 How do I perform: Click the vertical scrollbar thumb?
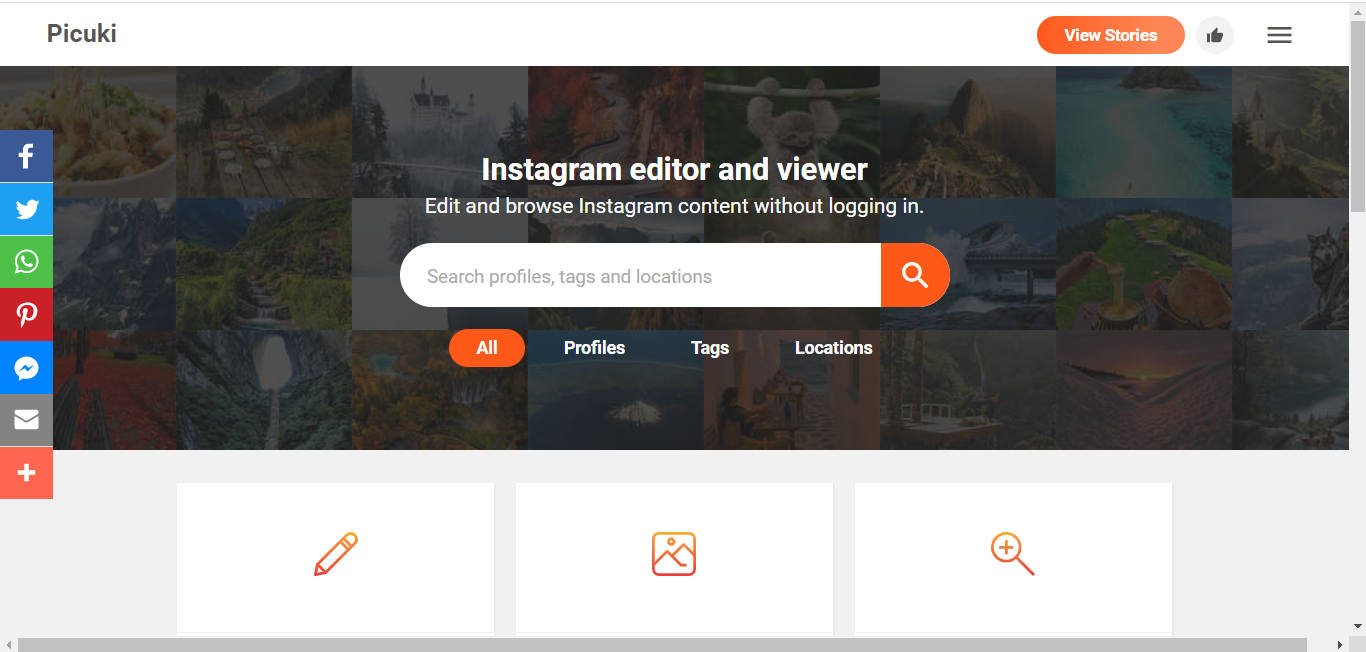point(1357,114)
